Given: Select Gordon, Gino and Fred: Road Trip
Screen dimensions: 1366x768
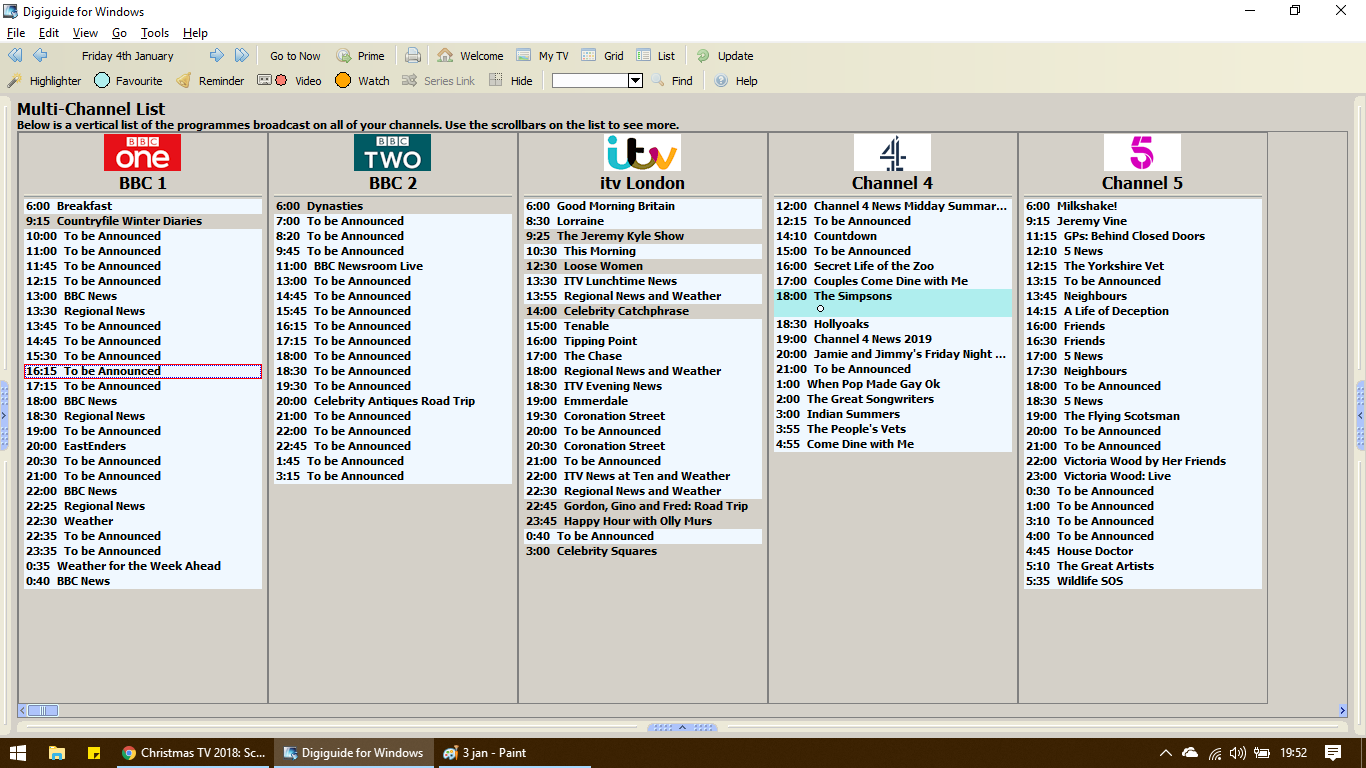Looking at the screenshot, I should pos(642,506).
